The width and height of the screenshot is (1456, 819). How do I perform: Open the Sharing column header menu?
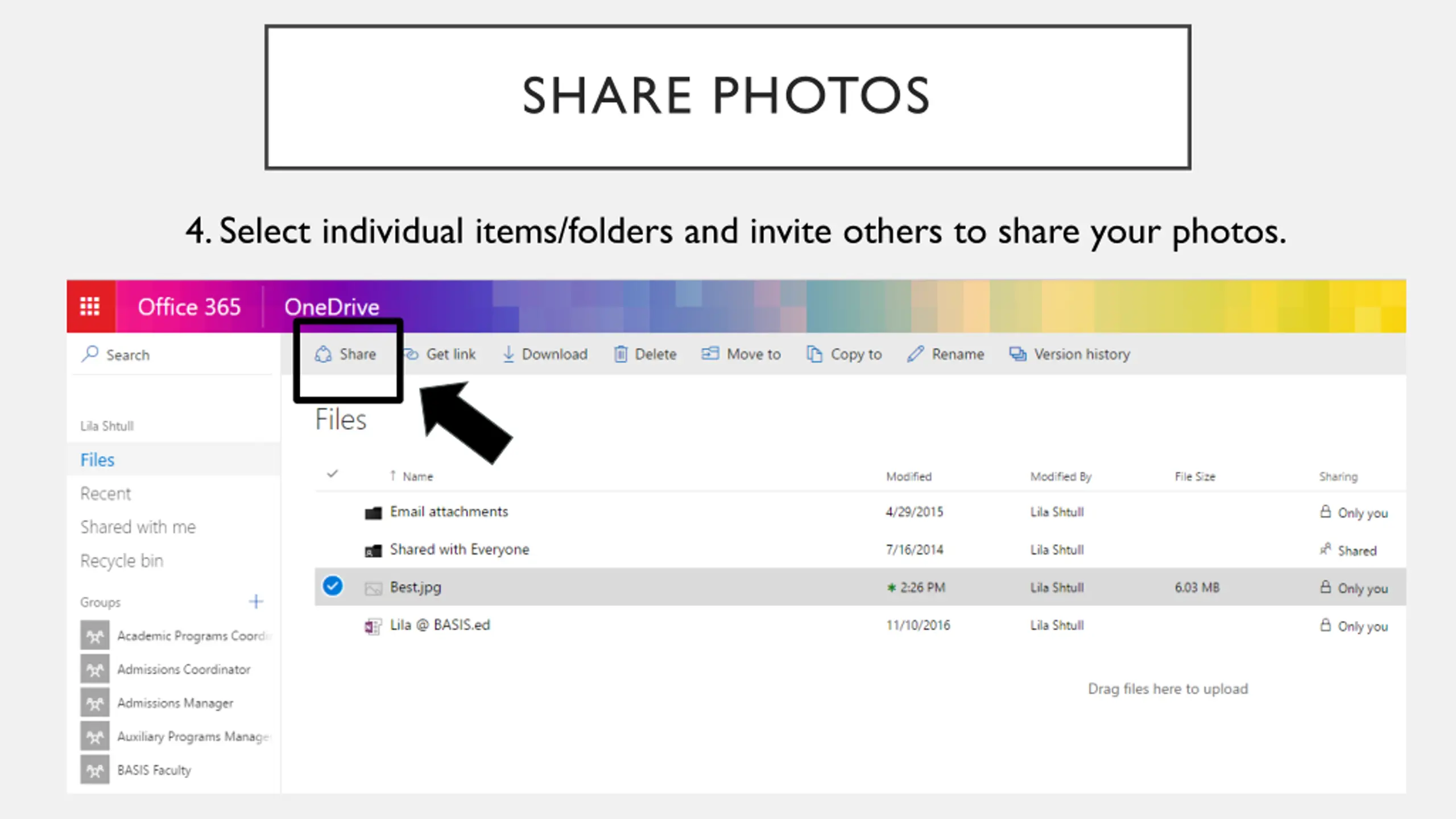pyautogui.click(x=1338, y=476)
